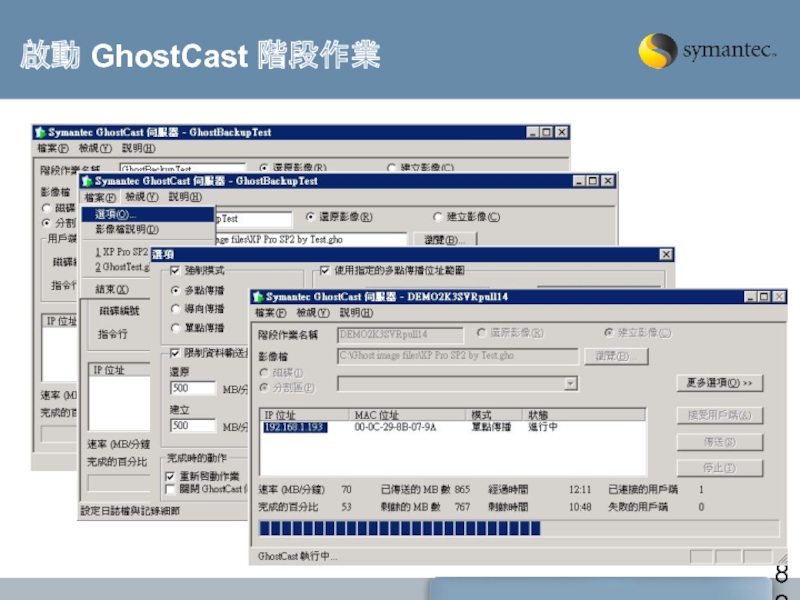The image size is (800, 600).
Task: Open the partition dropdown in DEMO2K3SVRpull14 window
Action: pyautogui.click(x=571, y=384)
